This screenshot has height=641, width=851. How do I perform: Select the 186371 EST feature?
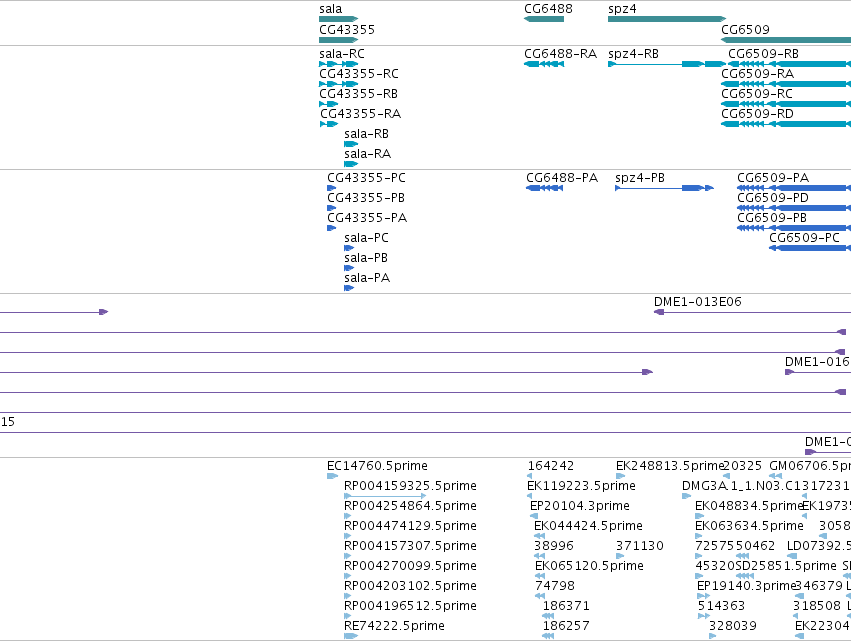[548, 616]
